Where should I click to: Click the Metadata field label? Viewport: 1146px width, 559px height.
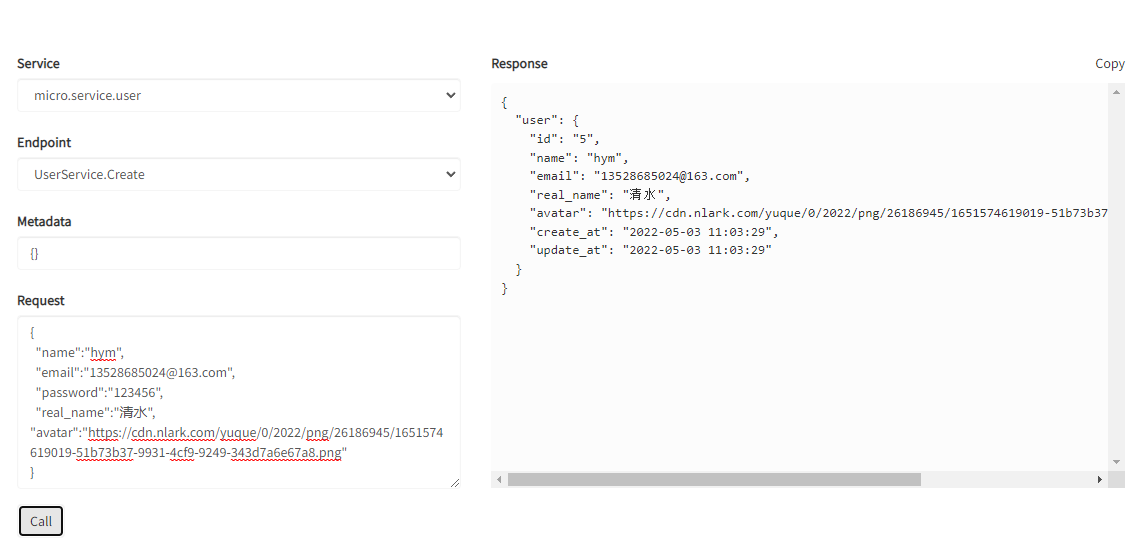[x=44, y=221]
